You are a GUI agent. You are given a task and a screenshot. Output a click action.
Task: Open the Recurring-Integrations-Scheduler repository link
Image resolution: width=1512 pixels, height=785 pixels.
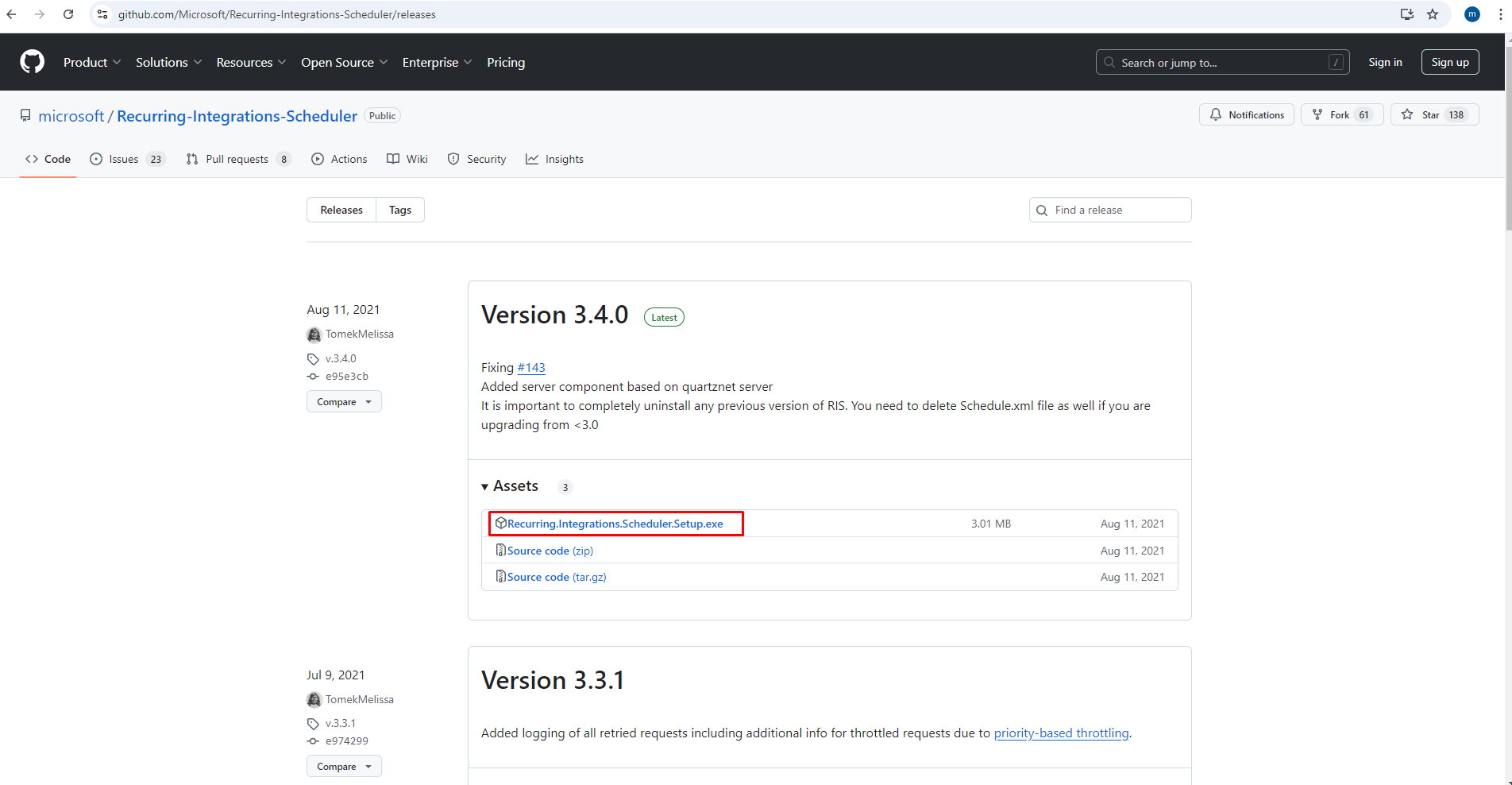click(x=237, y=116)
